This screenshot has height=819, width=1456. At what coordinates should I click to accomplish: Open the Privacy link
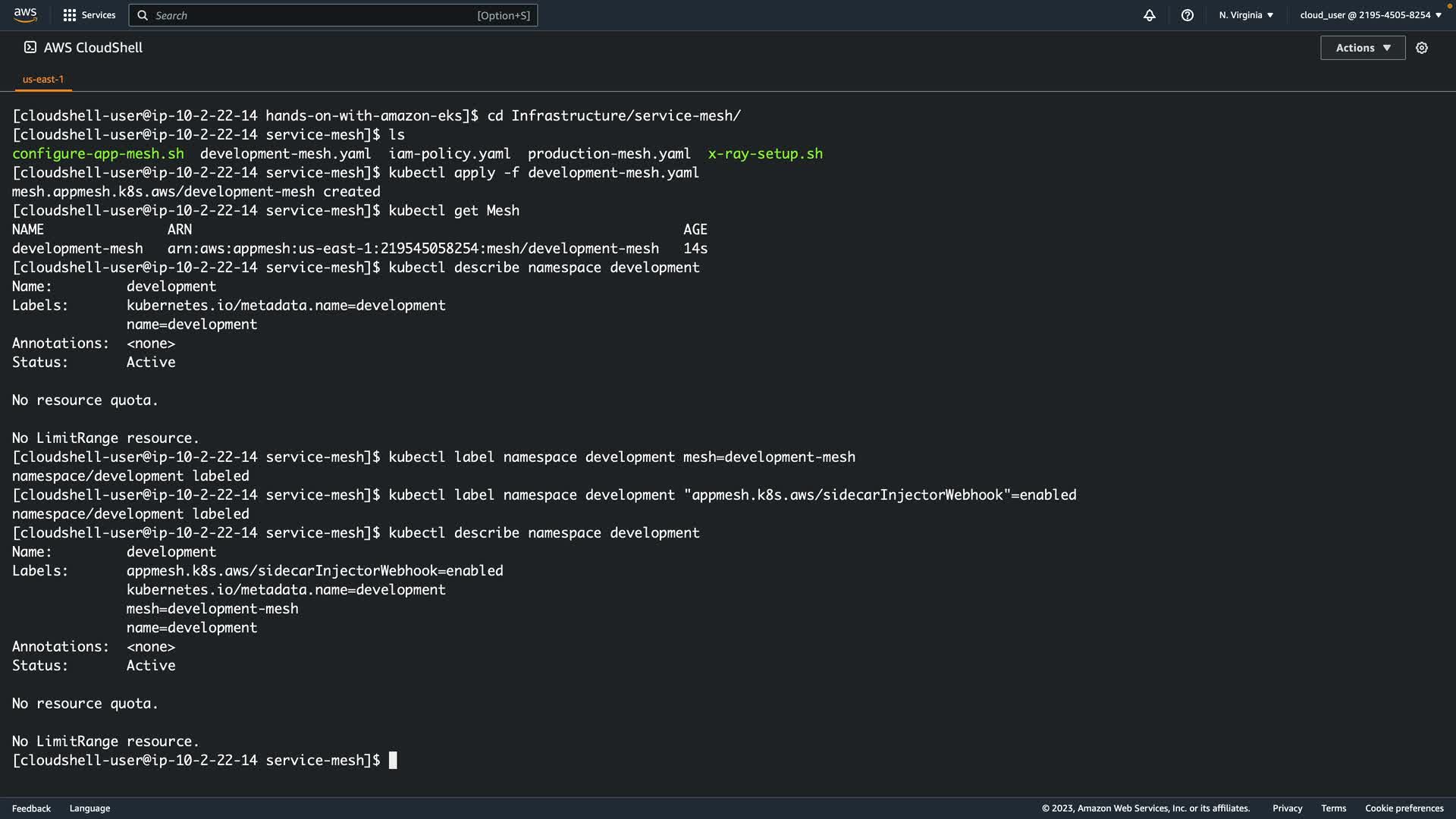click(x=1287, y=808)
